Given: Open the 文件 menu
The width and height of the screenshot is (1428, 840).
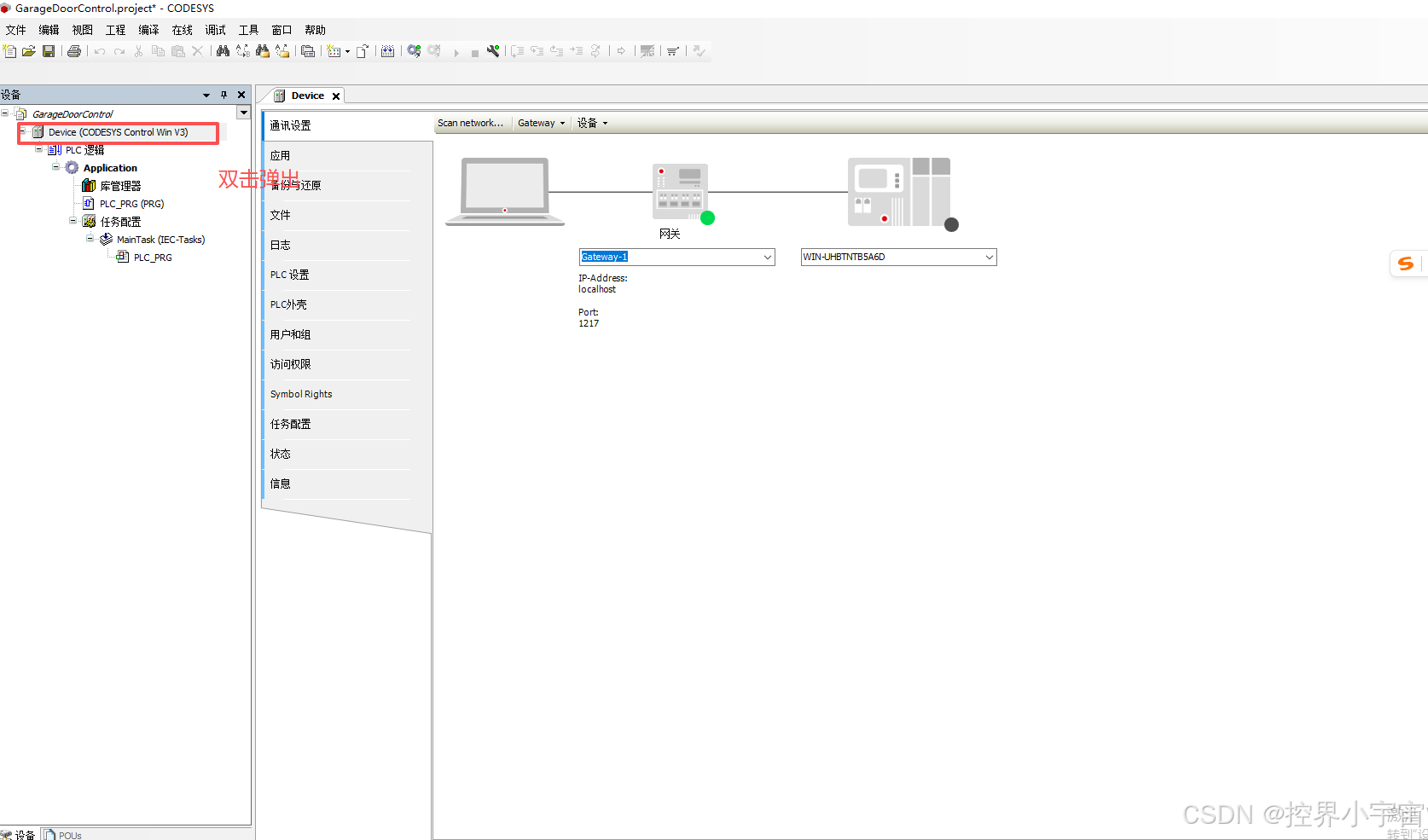Looking at the screenshot, I should (x=15, y=30).
